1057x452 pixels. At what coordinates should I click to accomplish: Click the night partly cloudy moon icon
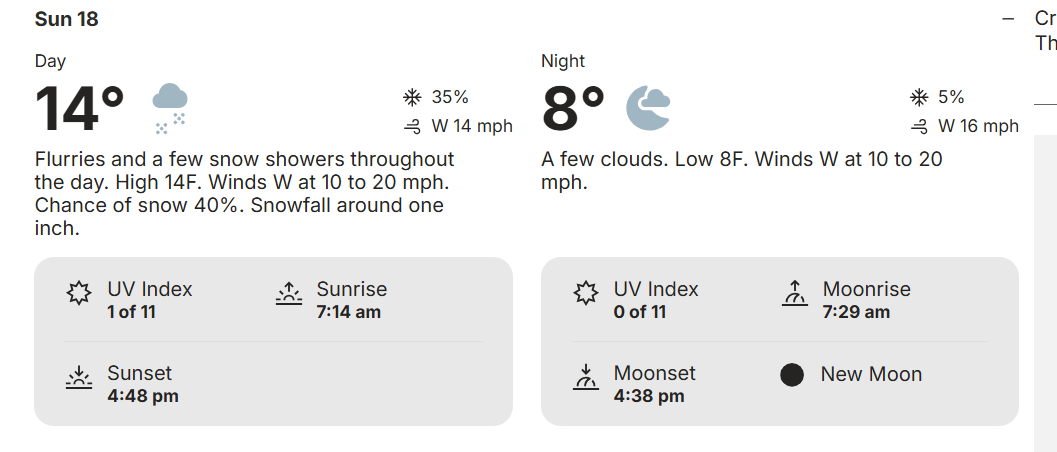point(648,108)
